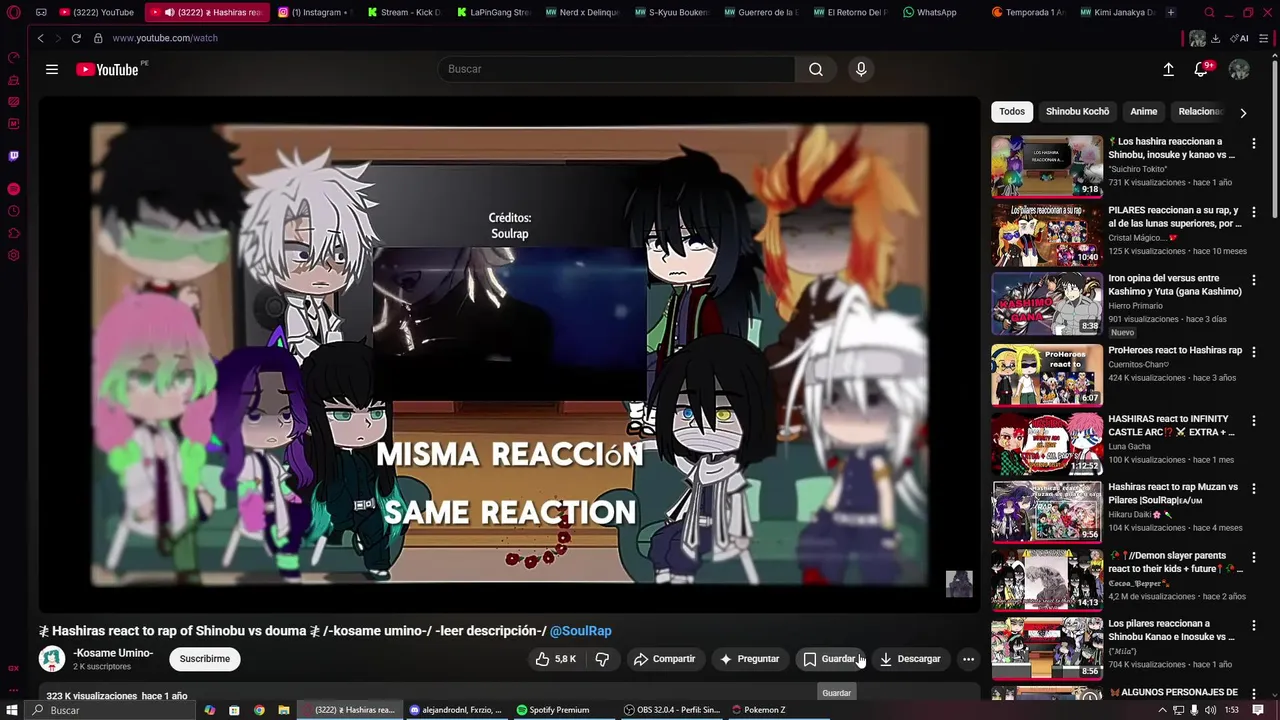Click the Descargar download button
Image resolution: width=1280 pixels, height=720 pixels.
coord(910,659)
